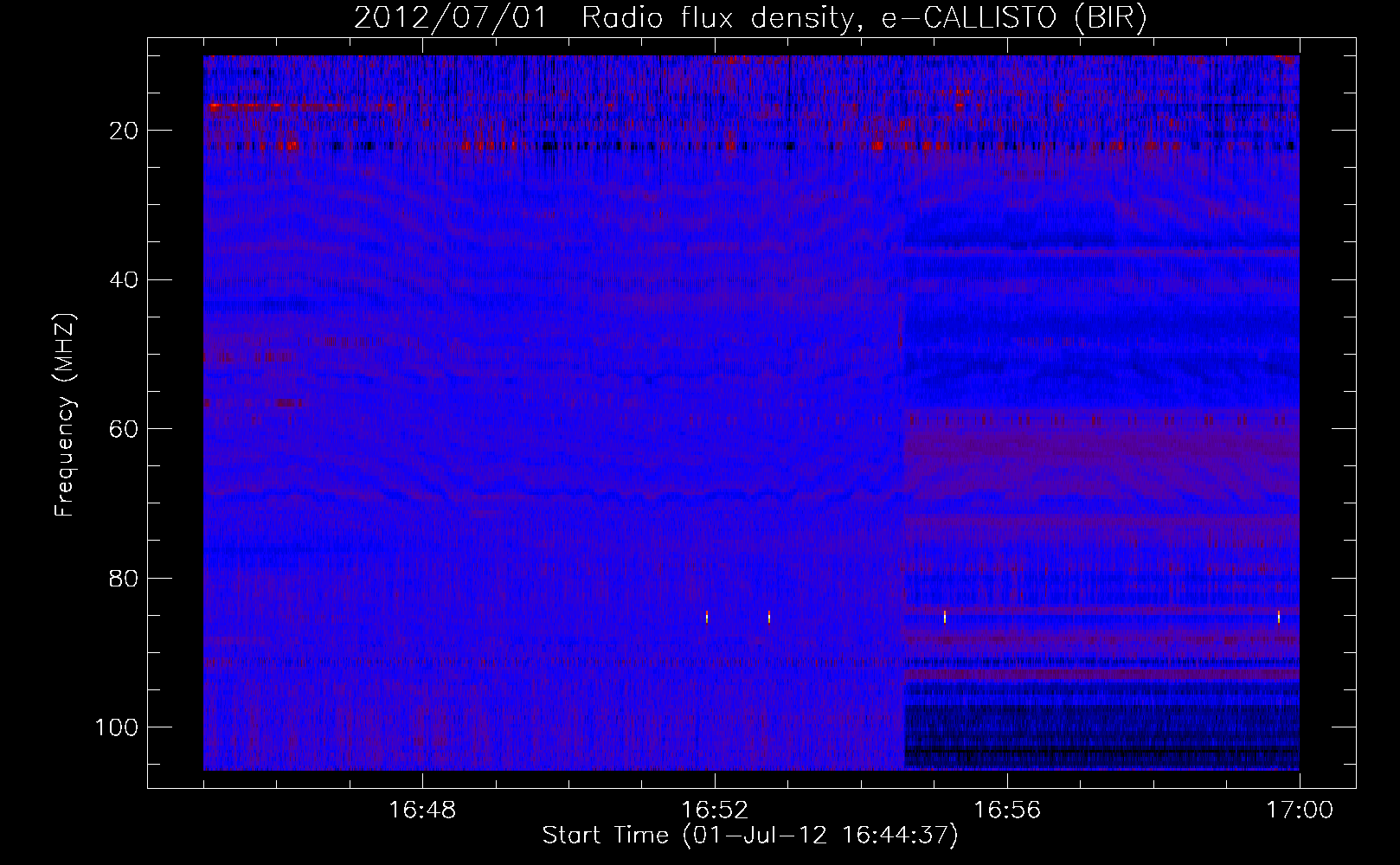Click the 17:00 time tick label

(x=1300, y=811)
